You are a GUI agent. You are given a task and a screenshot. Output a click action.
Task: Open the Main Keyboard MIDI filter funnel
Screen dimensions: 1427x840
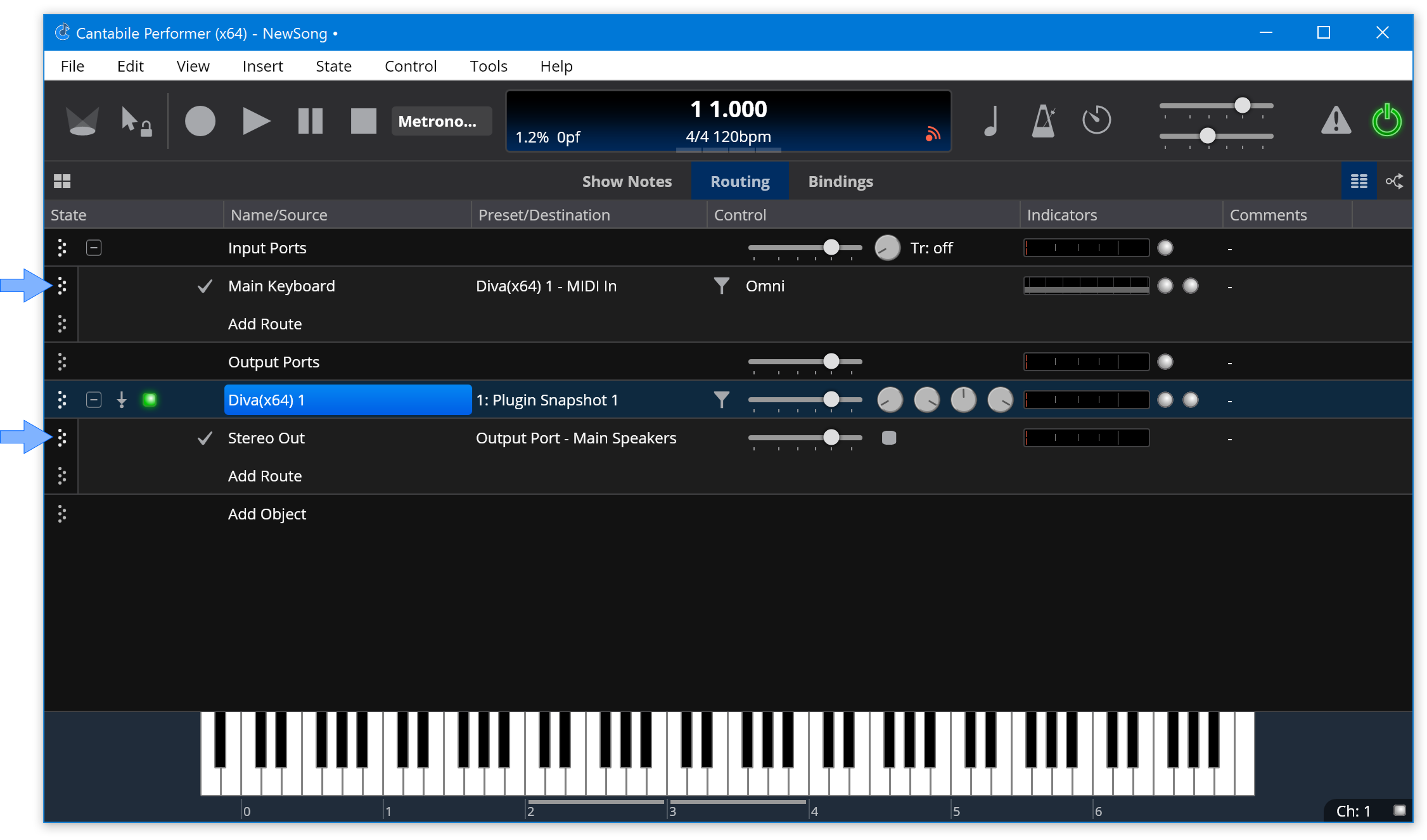click(x=721, y=286)
